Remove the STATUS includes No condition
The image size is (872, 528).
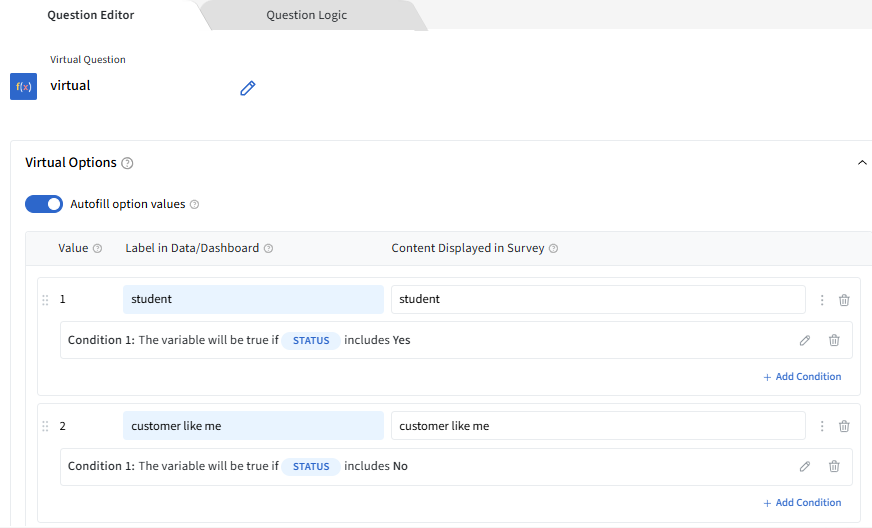pyautogui.click(x=834, y=466)
